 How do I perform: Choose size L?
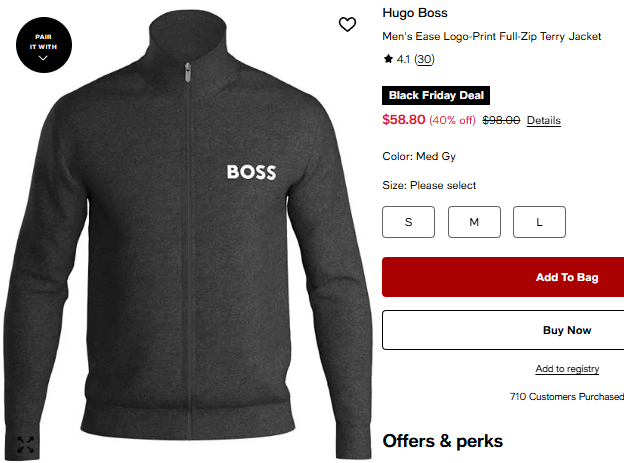[539, 222]
